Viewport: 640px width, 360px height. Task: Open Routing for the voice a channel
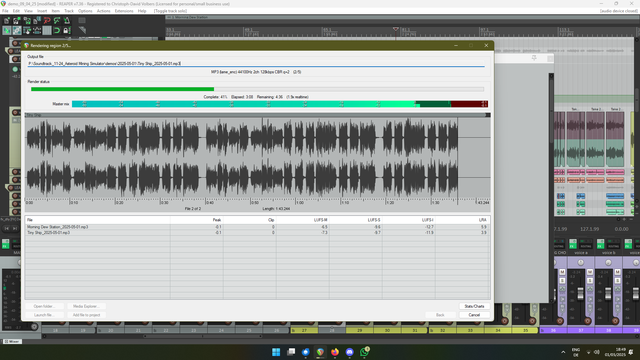coord(586,246)
